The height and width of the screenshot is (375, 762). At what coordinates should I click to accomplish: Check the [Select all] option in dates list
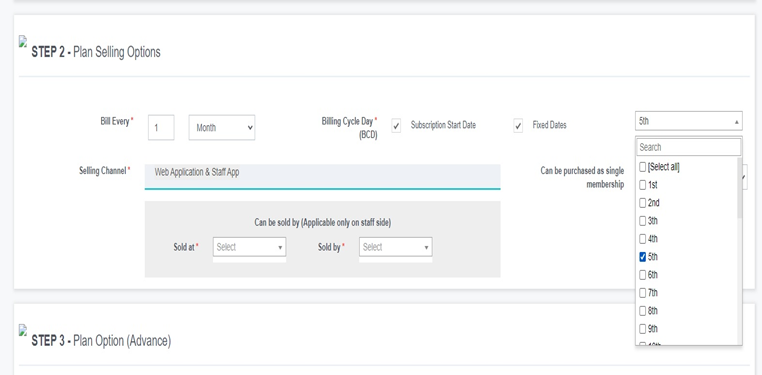(x=642, y=167)
